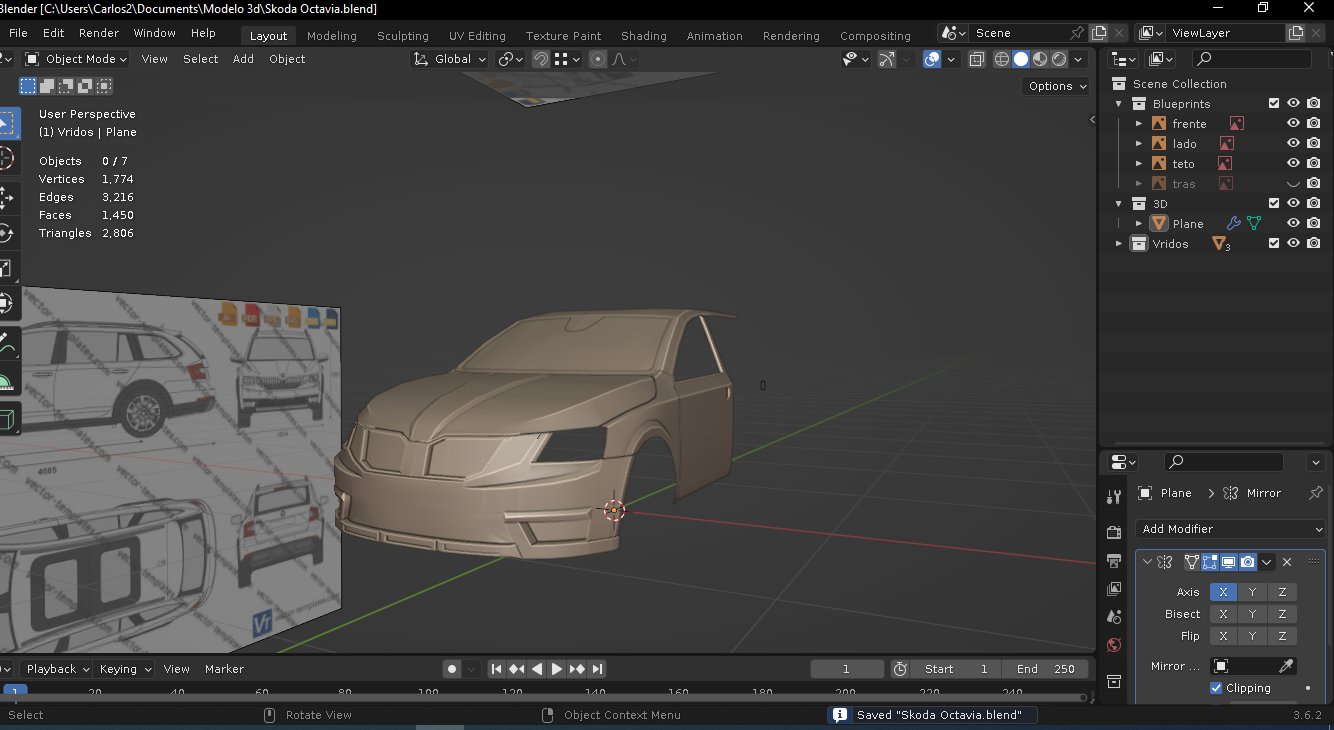The image size is (1334, 730).
Task: Open the Render menu
Action: [x=99, y=33]
